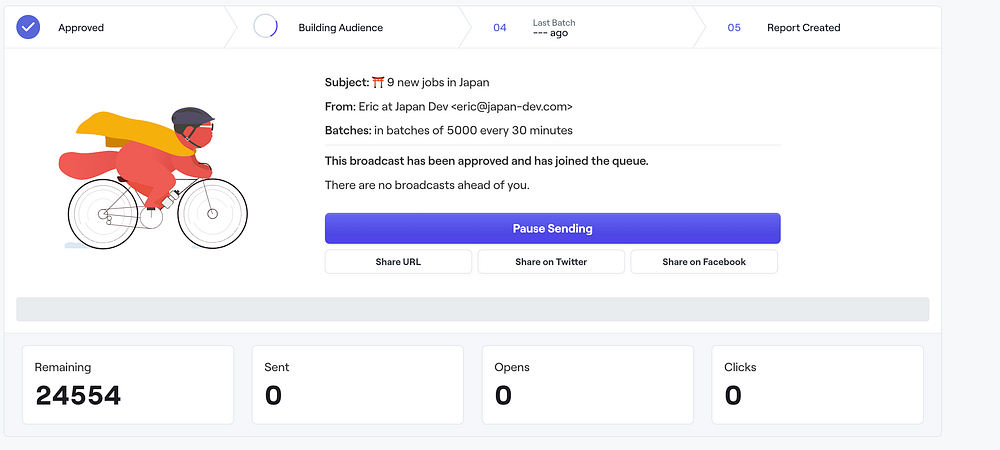Click the sender email address line

pos(449,106)
